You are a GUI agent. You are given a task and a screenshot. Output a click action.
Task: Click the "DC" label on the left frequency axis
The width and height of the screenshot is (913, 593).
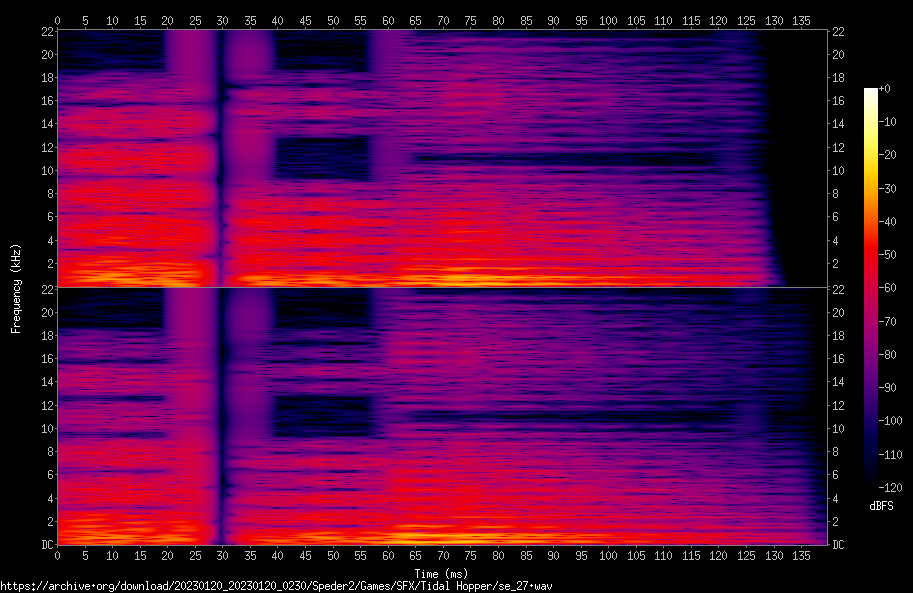(x=46, y=545)
